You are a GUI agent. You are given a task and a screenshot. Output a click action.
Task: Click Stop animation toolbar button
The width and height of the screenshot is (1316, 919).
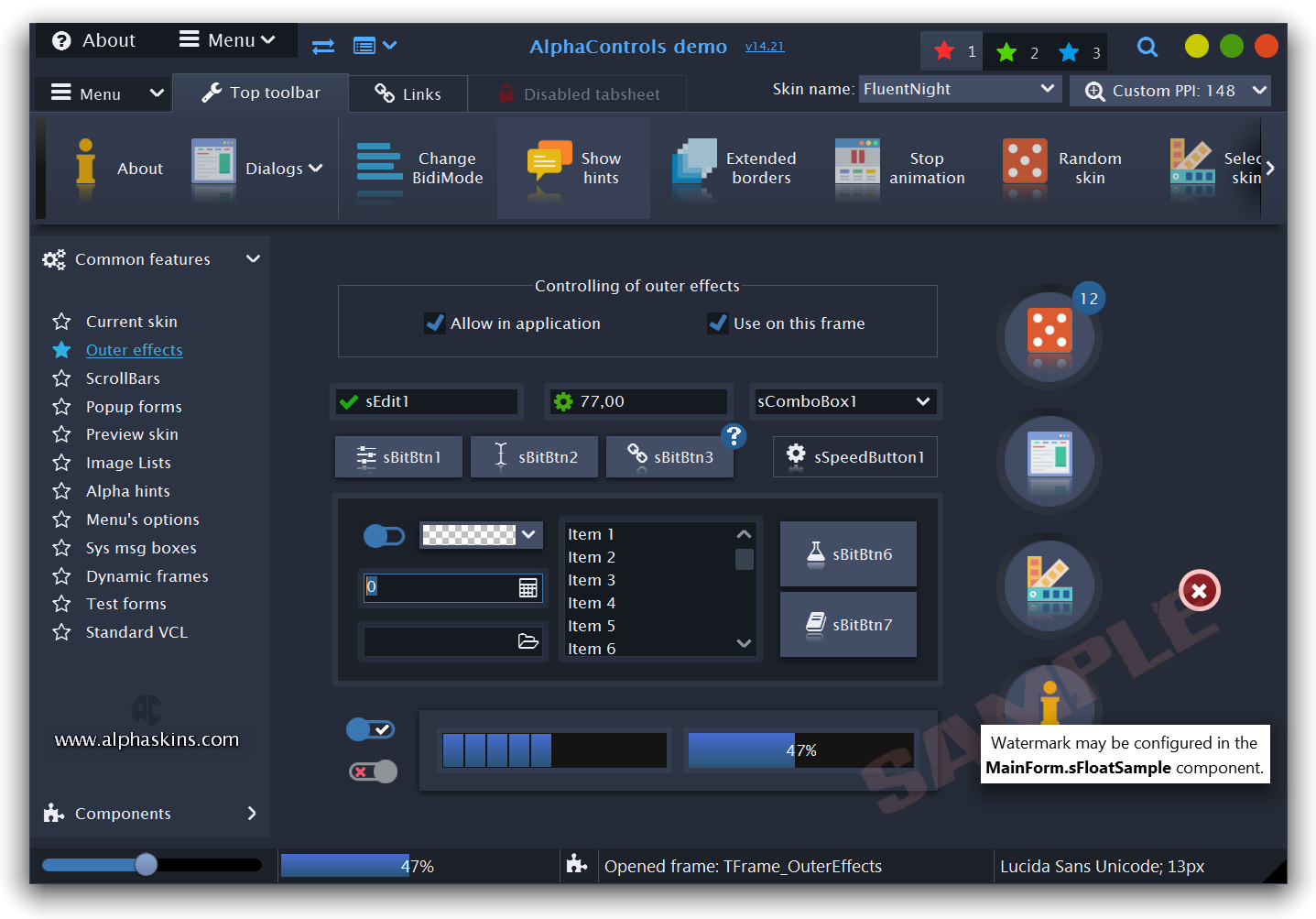pyautogui.click(x=899, y=169)
